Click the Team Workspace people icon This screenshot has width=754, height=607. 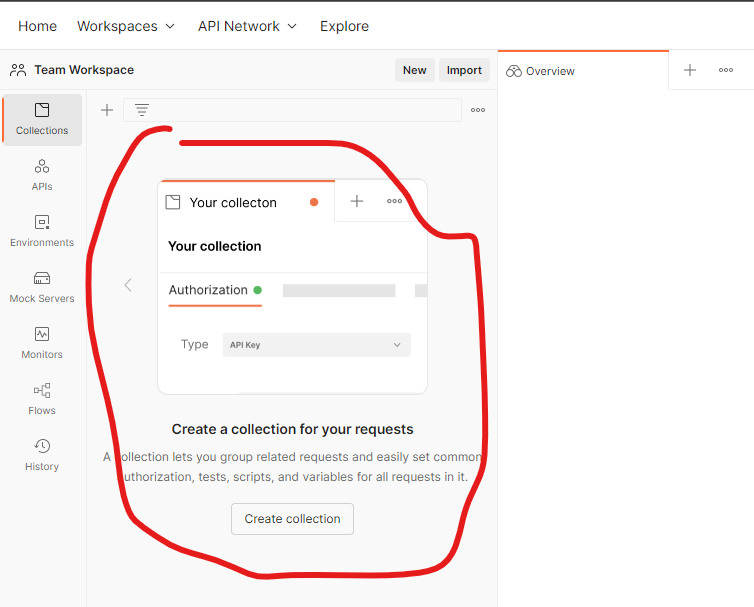pyautogui.click(x=18, y=70)
